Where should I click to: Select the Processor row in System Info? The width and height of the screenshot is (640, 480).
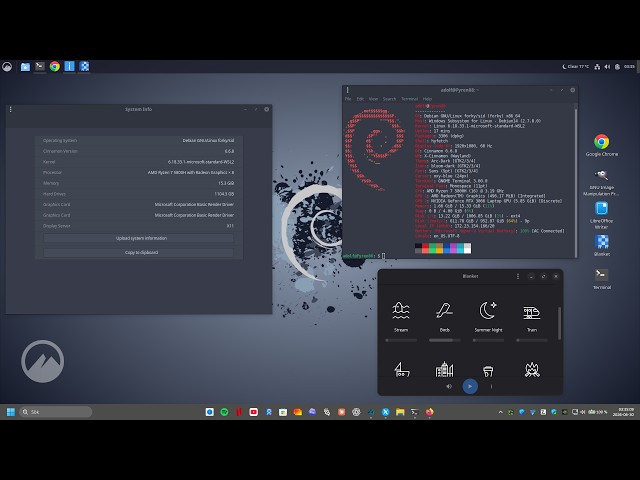point(139,172)
